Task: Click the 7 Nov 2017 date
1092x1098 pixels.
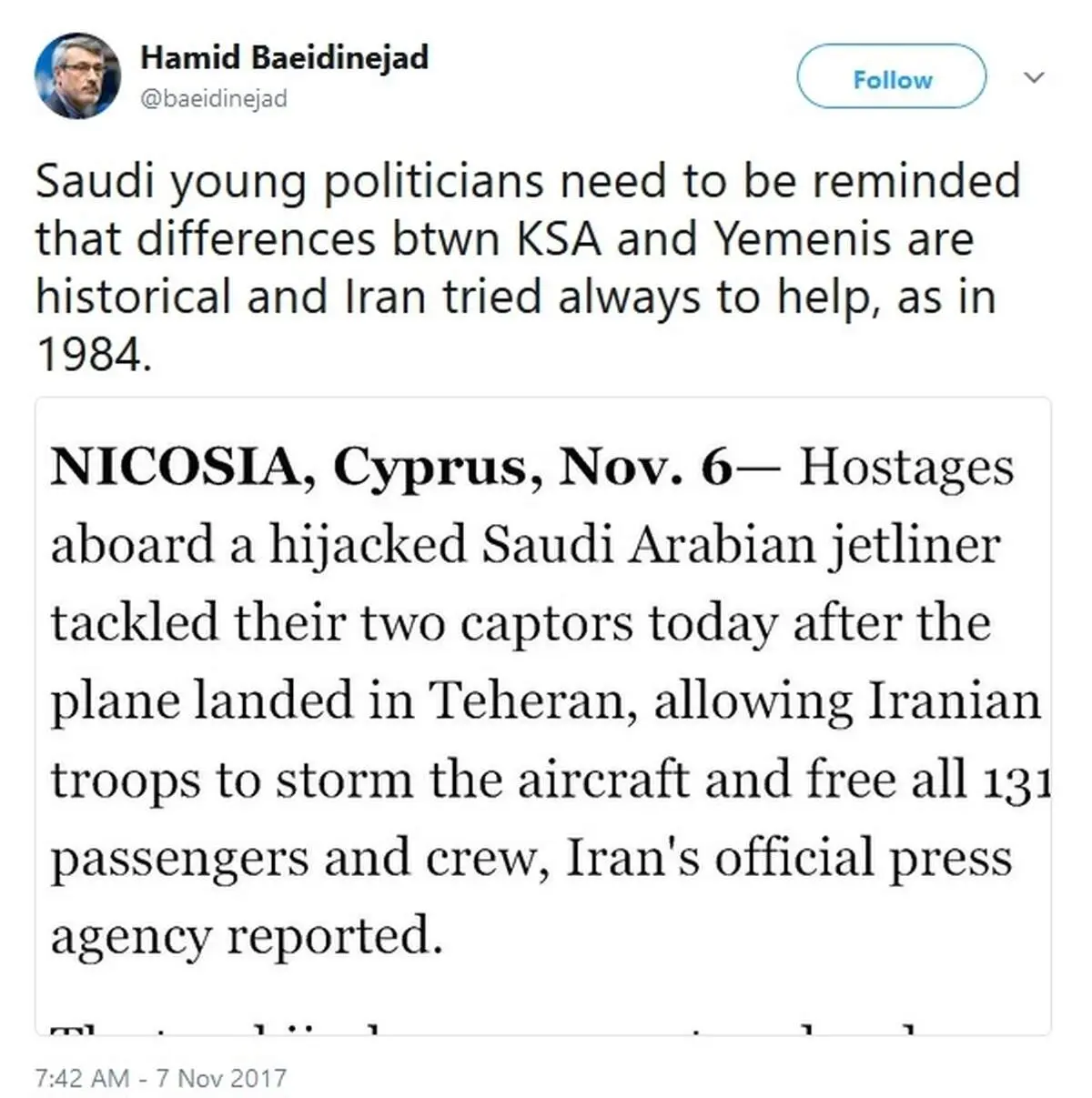Action: click(221, 1078)
